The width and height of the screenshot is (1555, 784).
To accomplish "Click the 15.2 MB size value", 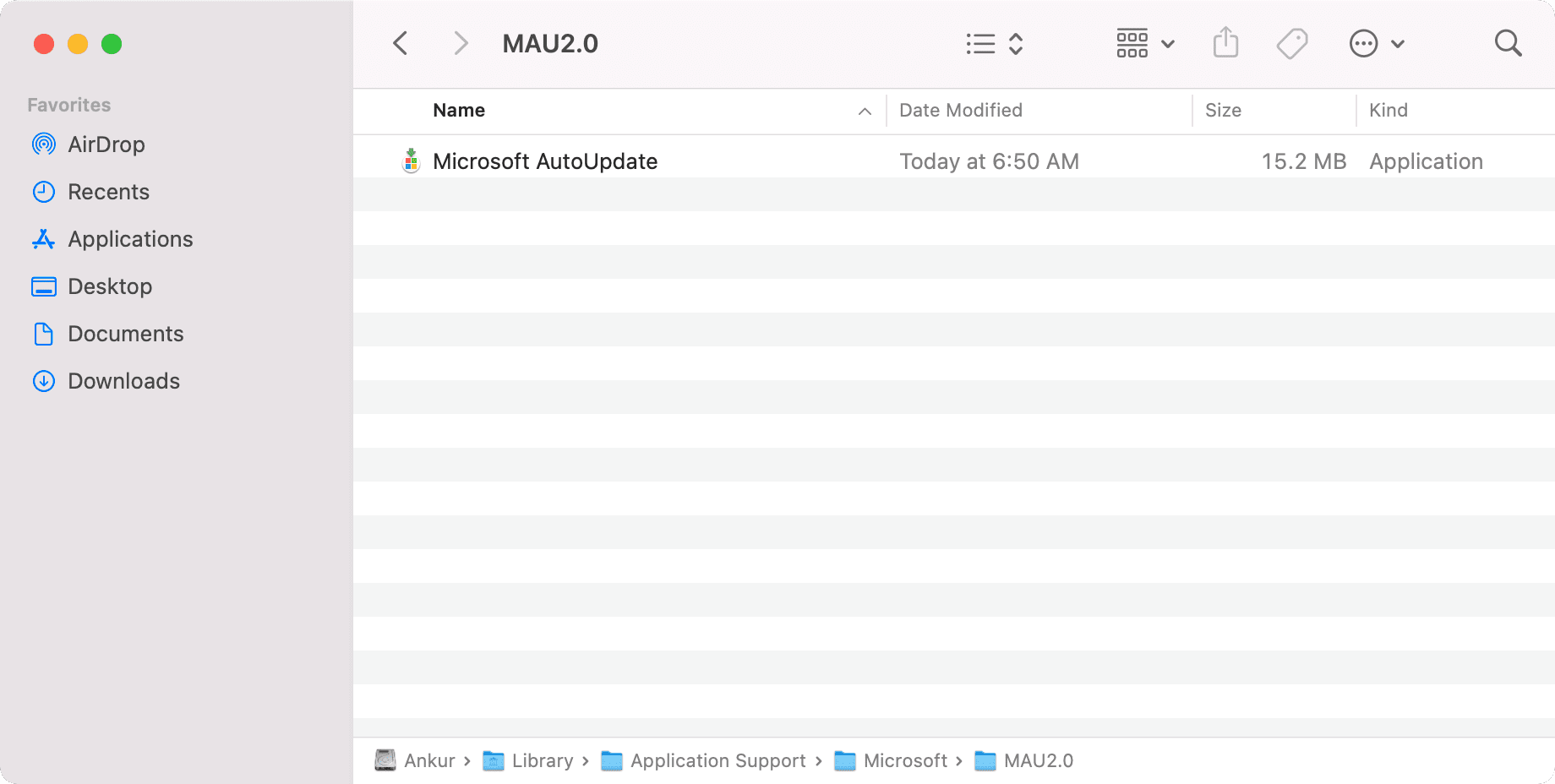I will click(1304, 161).
